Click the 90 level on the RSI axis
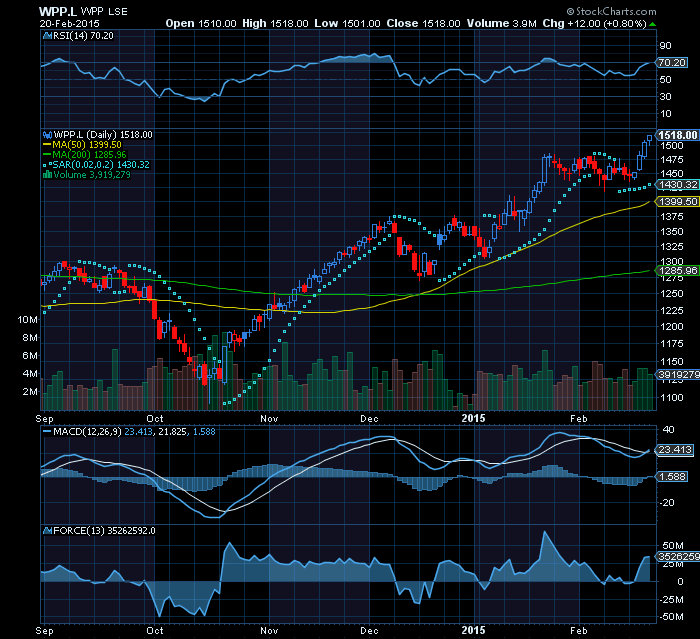The image size is (700, 639). point(665,46)
